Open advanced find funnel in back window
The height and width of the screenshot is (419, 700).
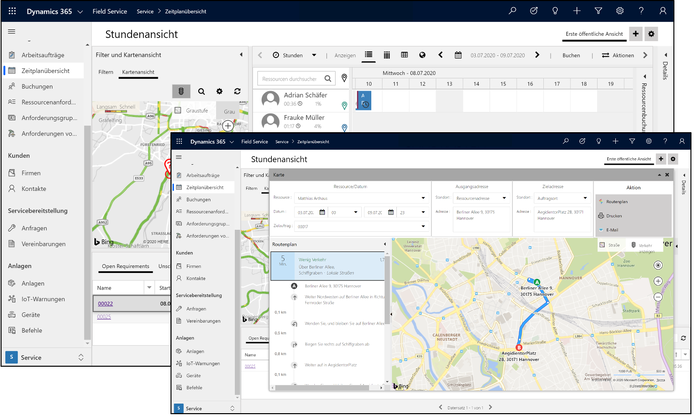coord(598,11)
